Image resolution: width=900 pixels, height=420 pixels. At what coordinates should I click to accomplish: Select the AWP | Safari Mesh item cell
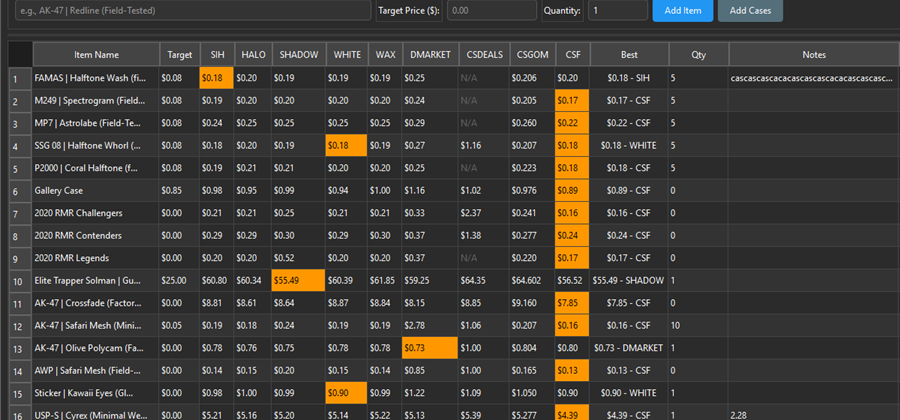pos(96,371)
